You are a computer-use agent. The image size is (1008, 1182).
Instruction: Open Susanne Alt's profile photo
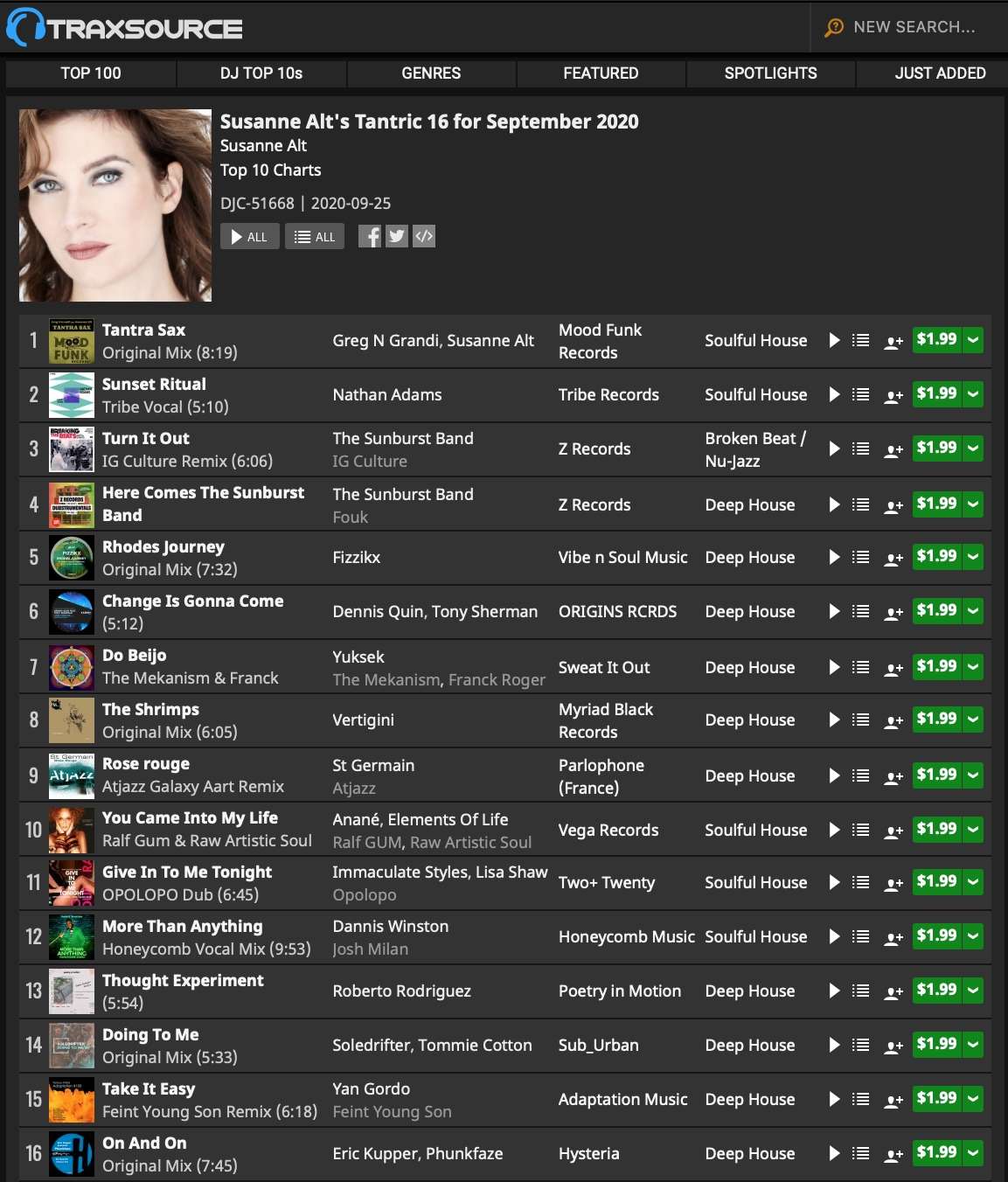click(x=115, y=205)
